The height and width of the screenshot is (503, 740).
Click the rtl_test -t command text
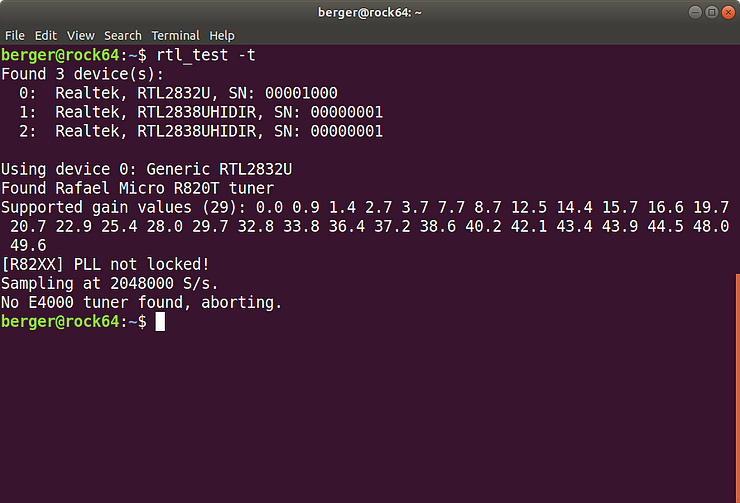click(x=206, y=55)
